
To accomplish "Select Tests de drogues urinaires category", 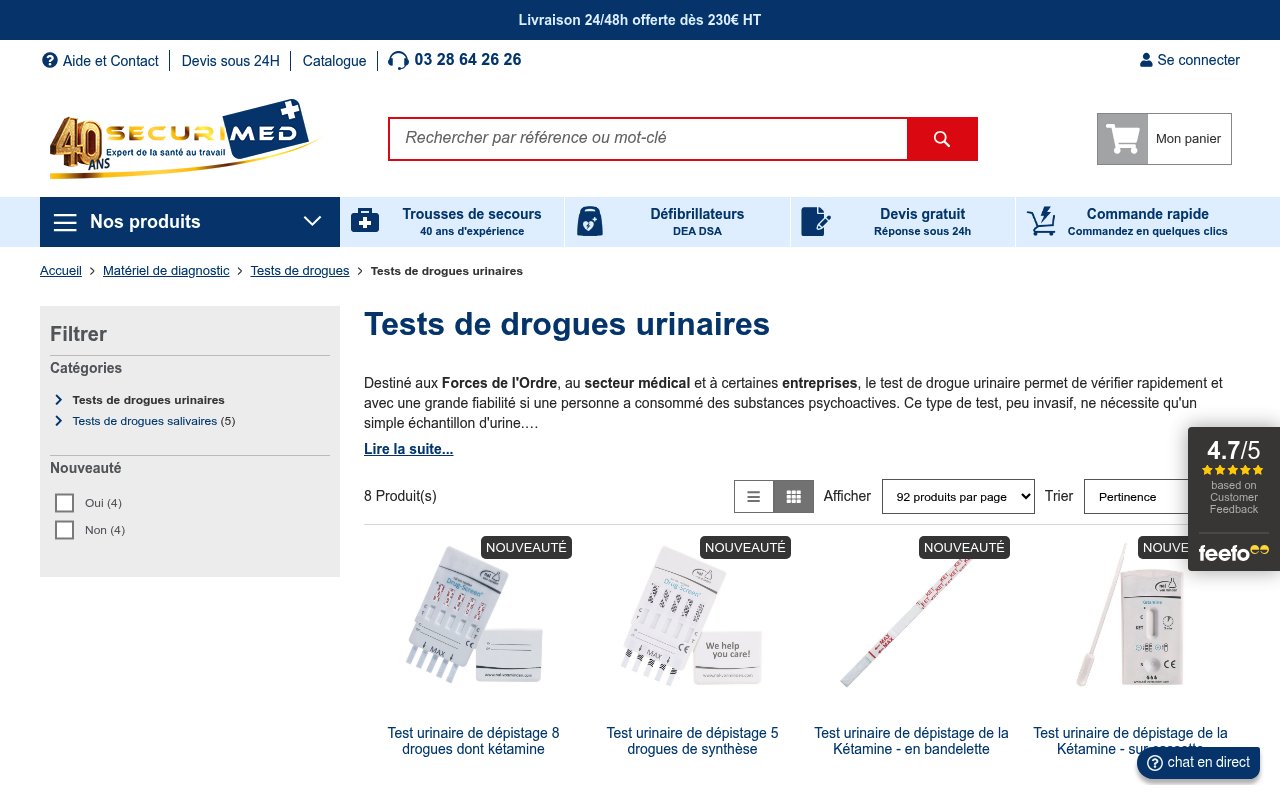I will tap(149, 400).
